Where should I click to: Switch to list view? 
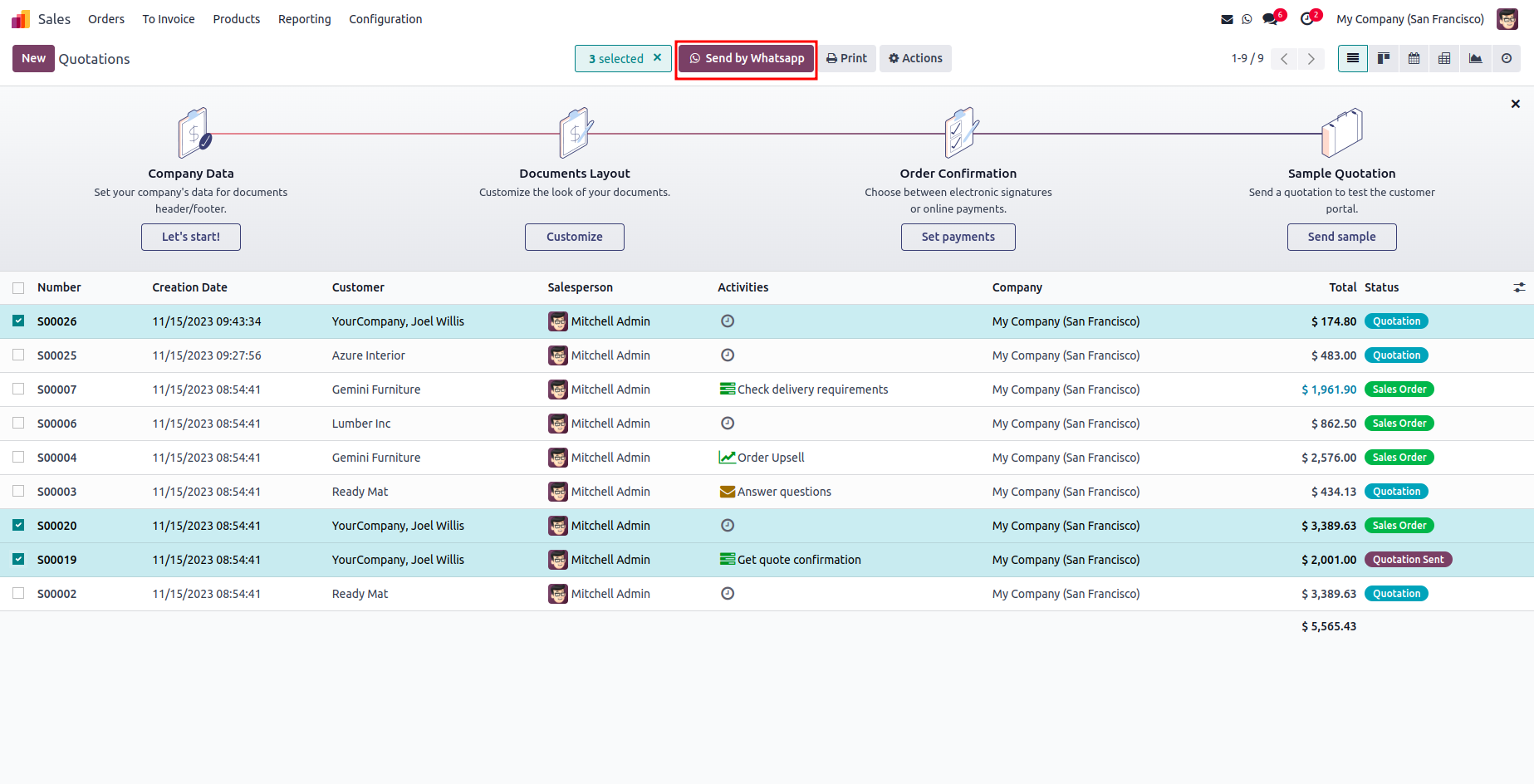1353,58
